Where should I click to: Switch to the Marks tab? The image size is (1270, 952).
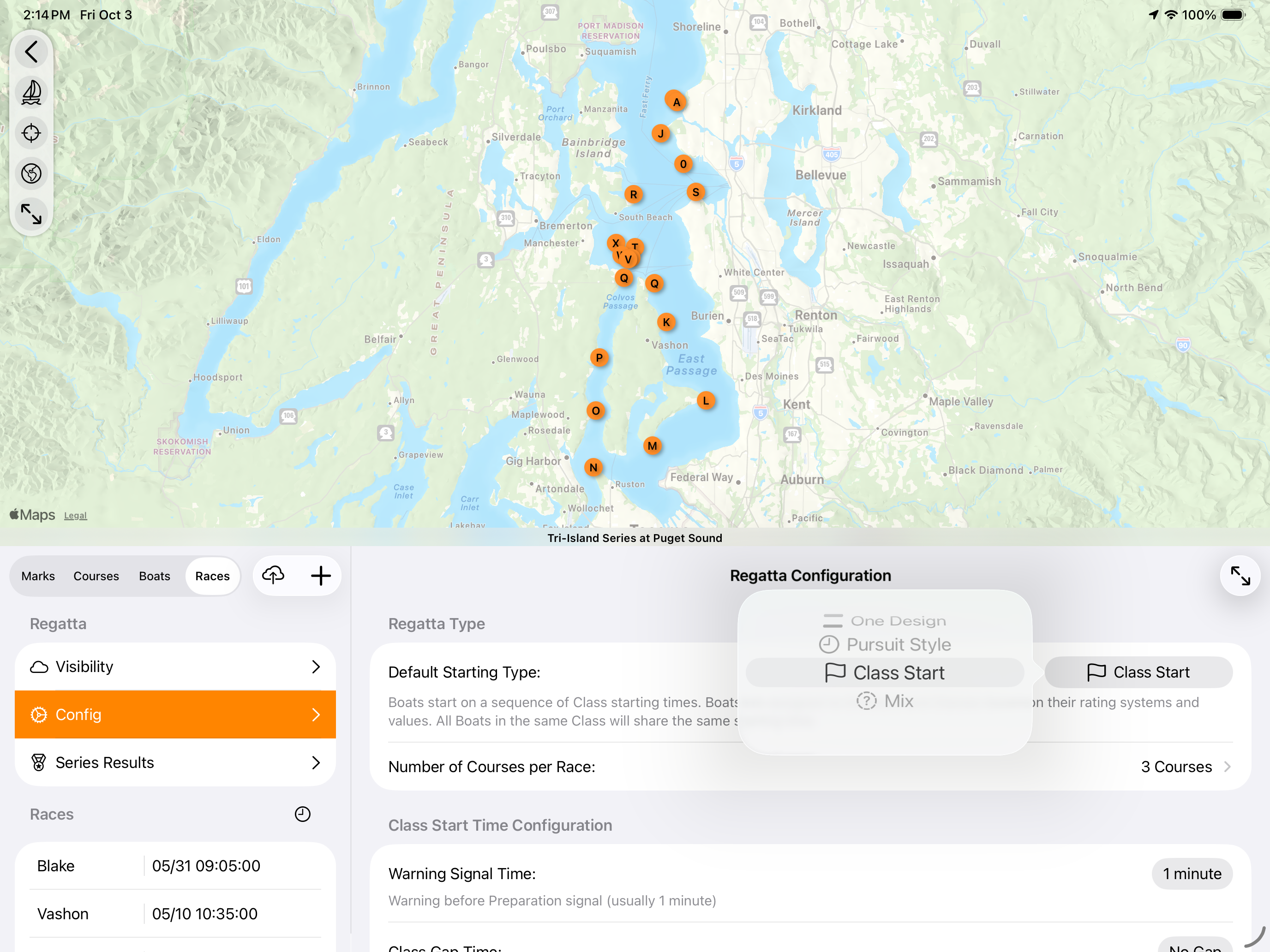click(38, 576)
